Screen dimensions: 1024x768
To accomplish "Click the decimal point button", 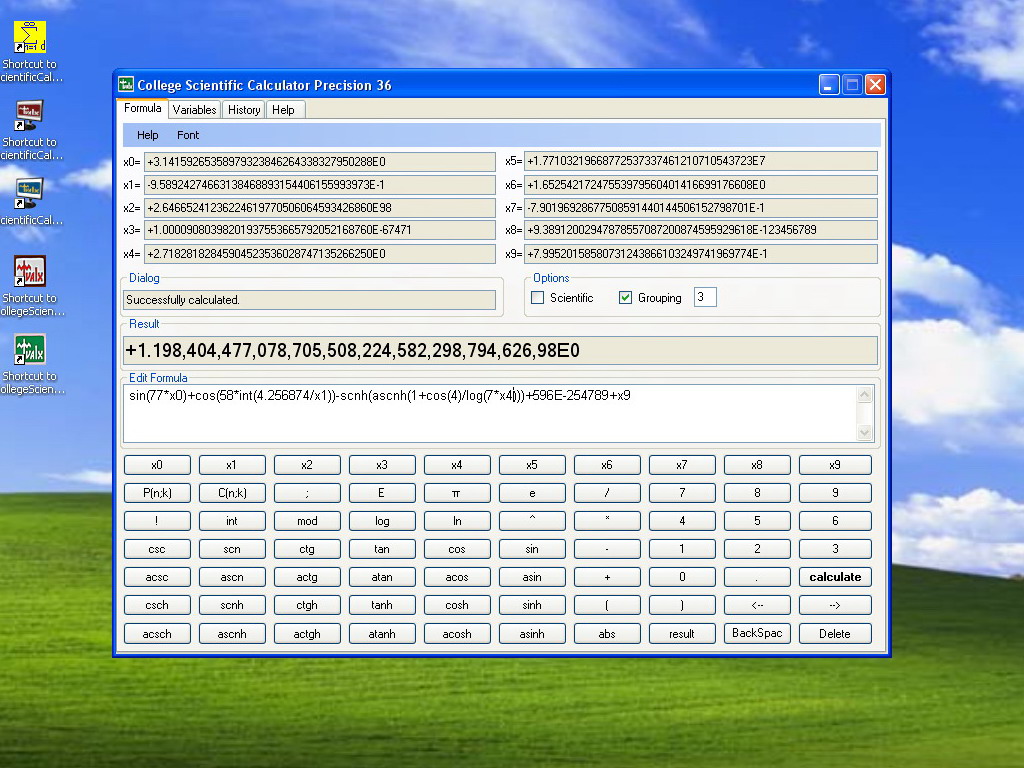I will [757, 577].
